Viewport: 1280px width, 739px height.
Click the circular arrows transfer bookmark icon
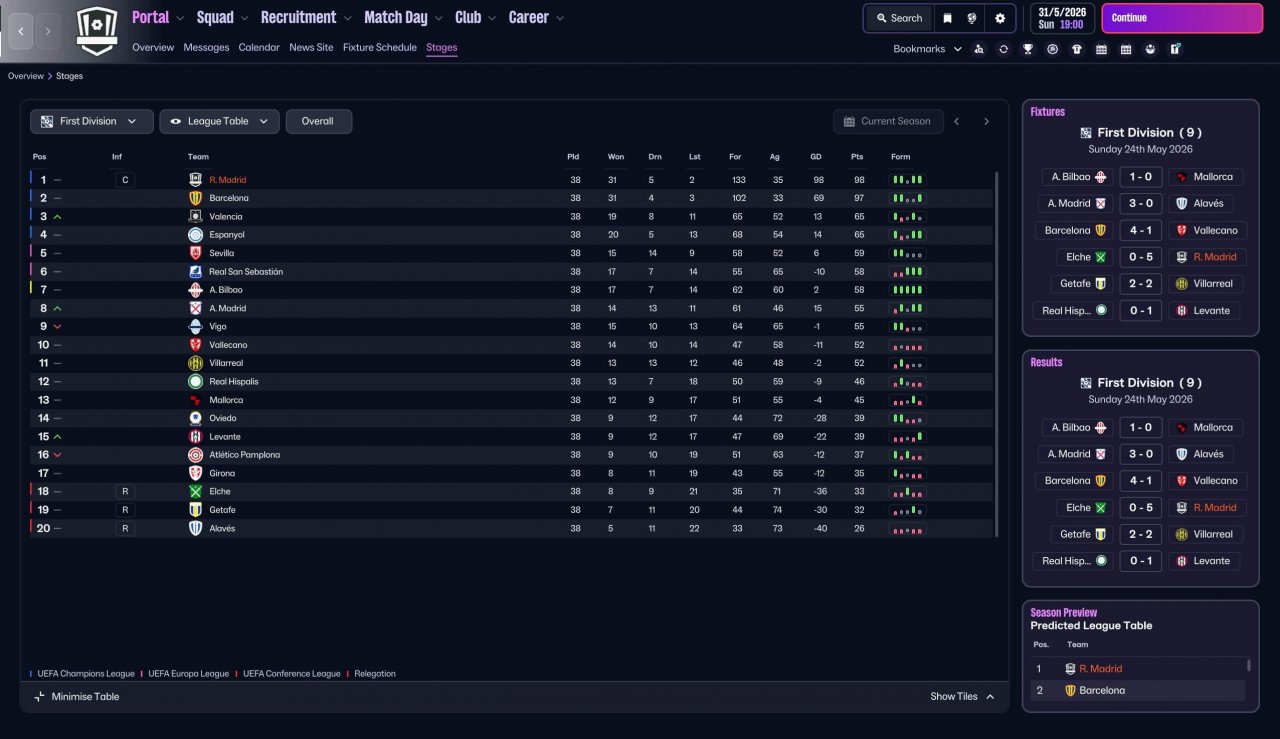coord(1004,49)
